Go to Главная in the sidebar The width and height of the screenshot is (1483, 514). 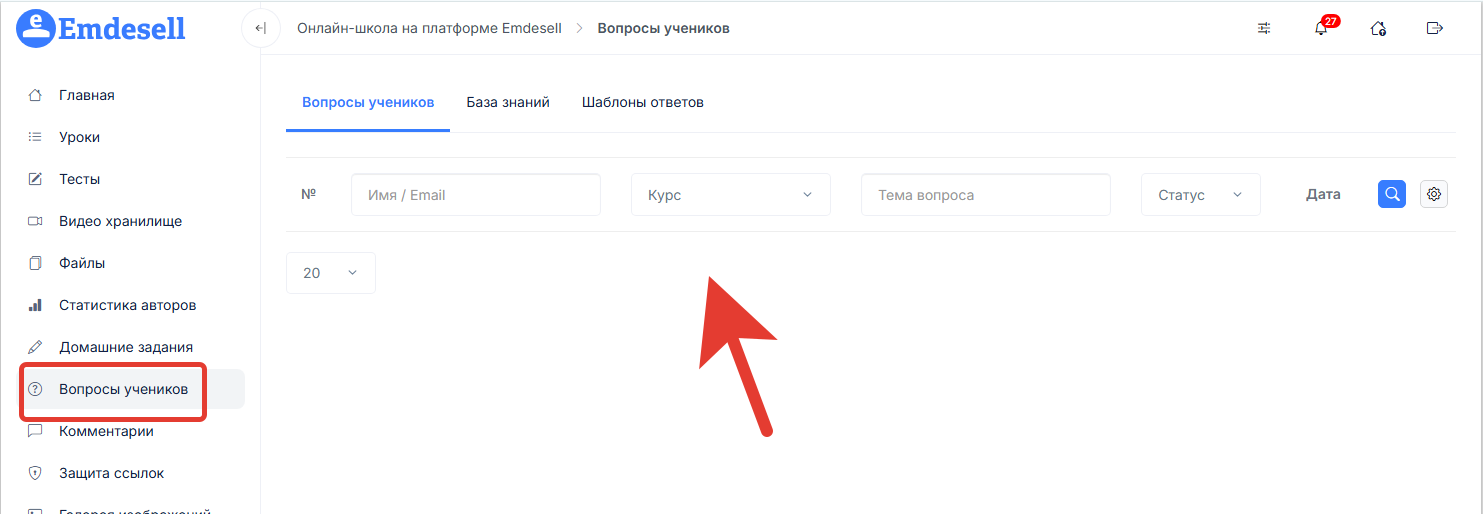[x=86, y=95]
